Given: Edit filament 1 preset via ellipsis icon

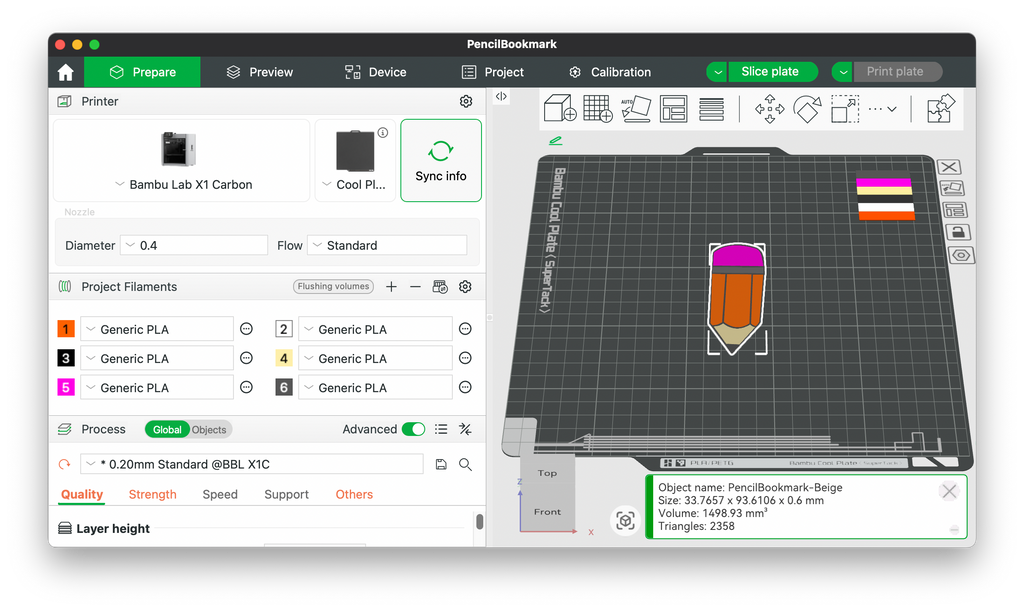Looking at the screenshot, I should [246, 329].
